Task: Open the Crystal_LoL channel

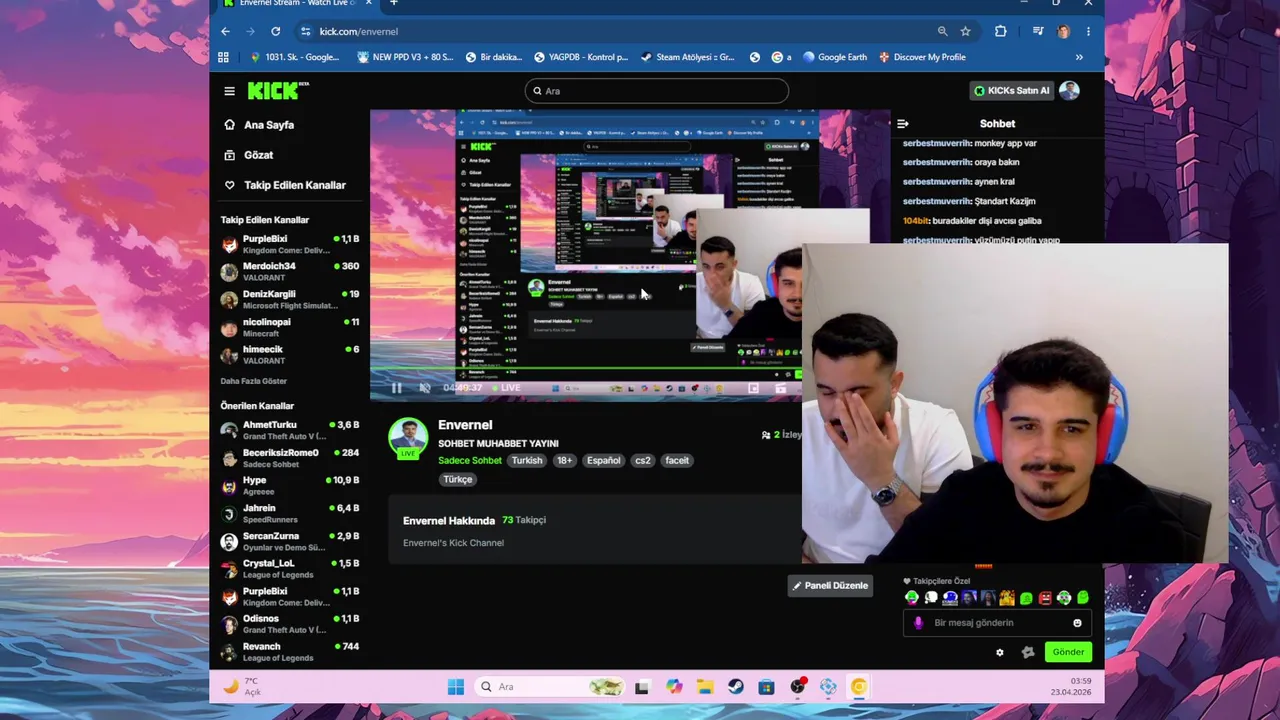Action: [x=290, y=569]
